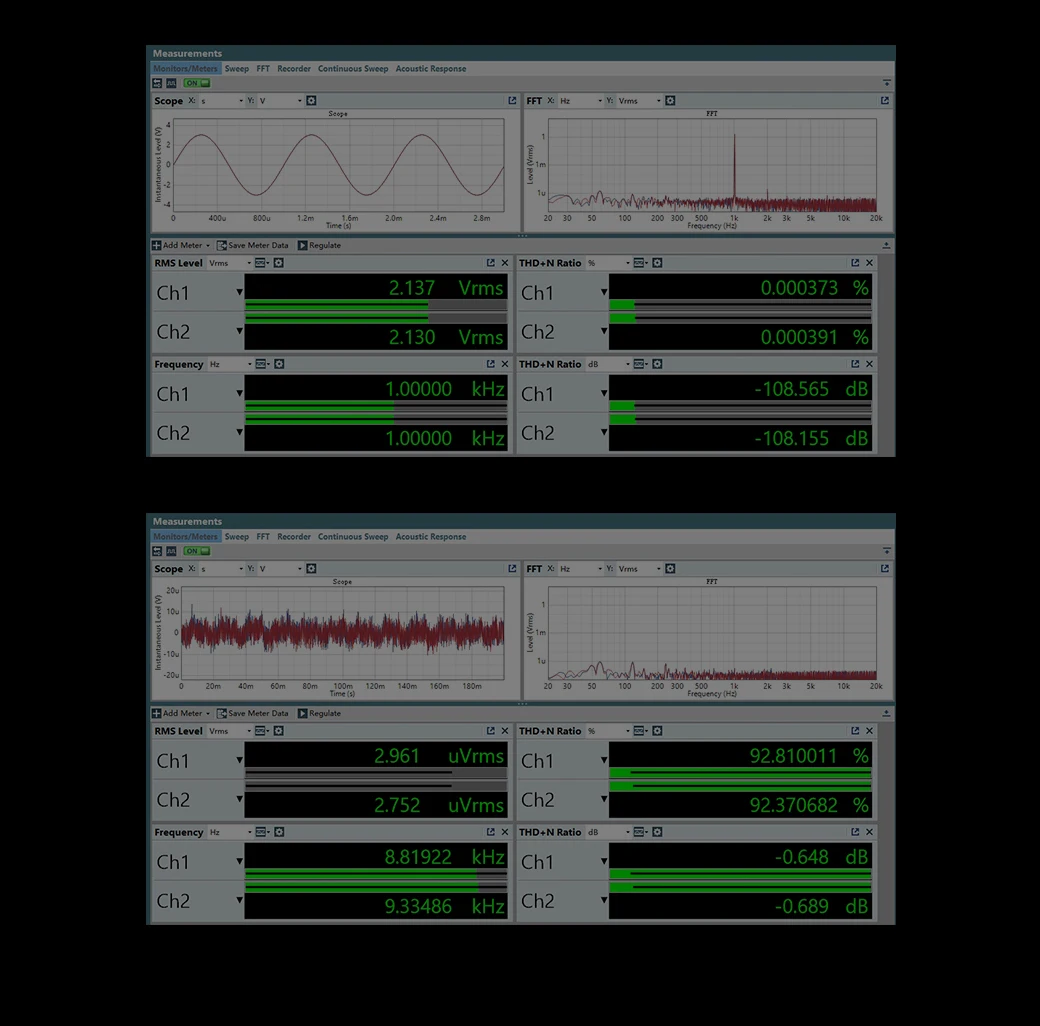1040x1026 pixels.
Task: Click Regulate button in lower window
Action: pyautogui.click(x=319, y=714)
